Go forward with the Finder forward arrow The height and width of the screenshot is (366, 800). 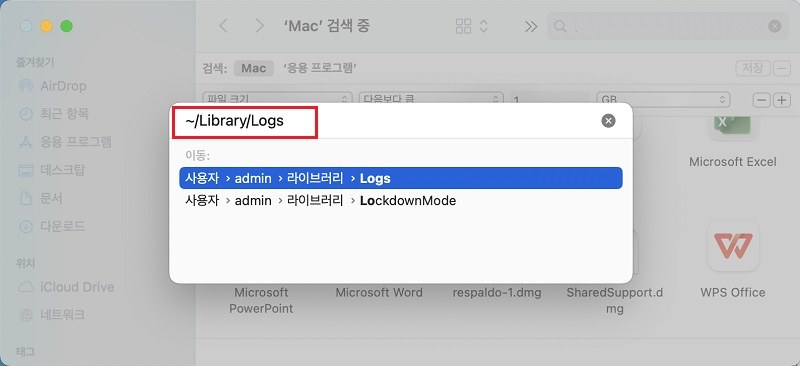click(x=260, y=26)
